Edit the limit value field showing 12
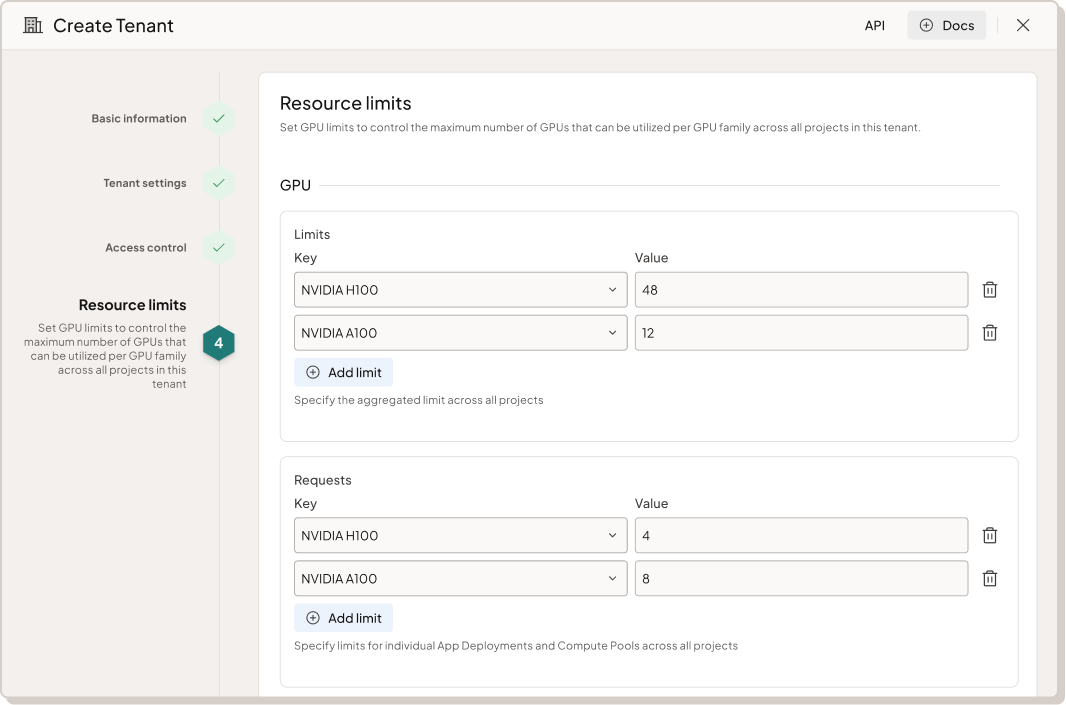This screenshot has height=705, width=1066. click(801, 332)
